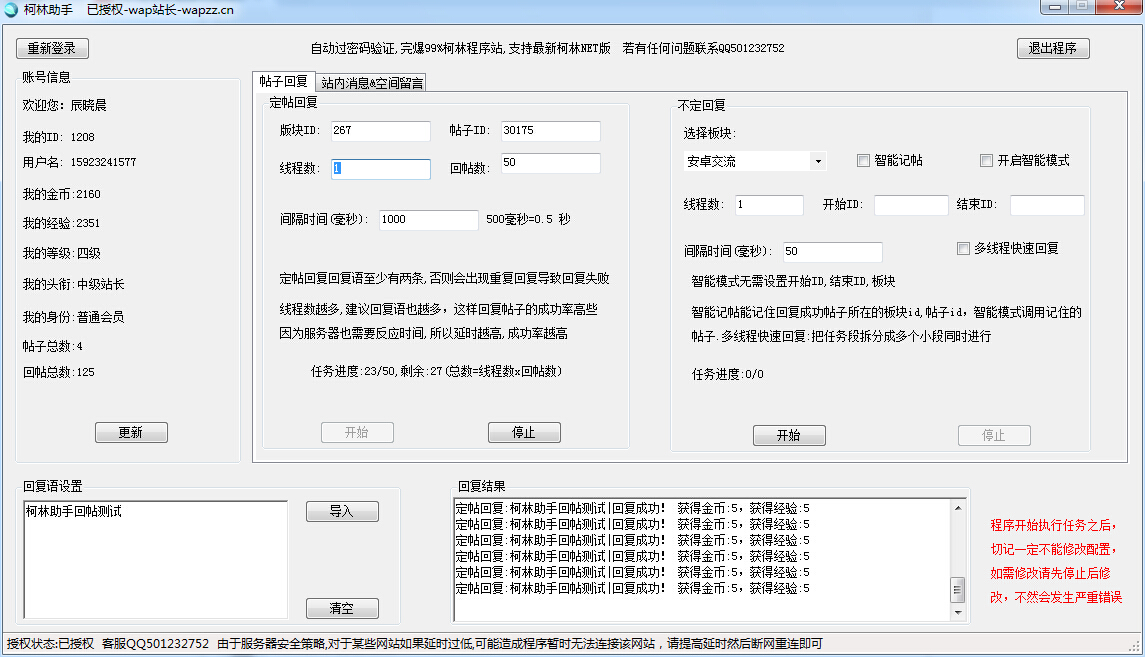Click the 回复结果 scrollbar down arrow

click(x=957, y=612)
